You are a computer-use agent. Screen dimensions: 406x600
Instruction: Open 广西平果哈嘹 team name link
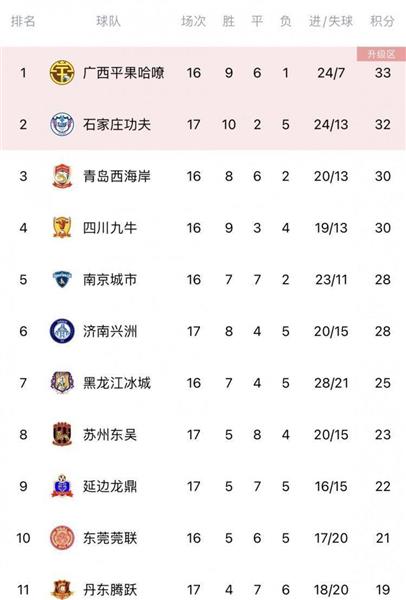124,72
